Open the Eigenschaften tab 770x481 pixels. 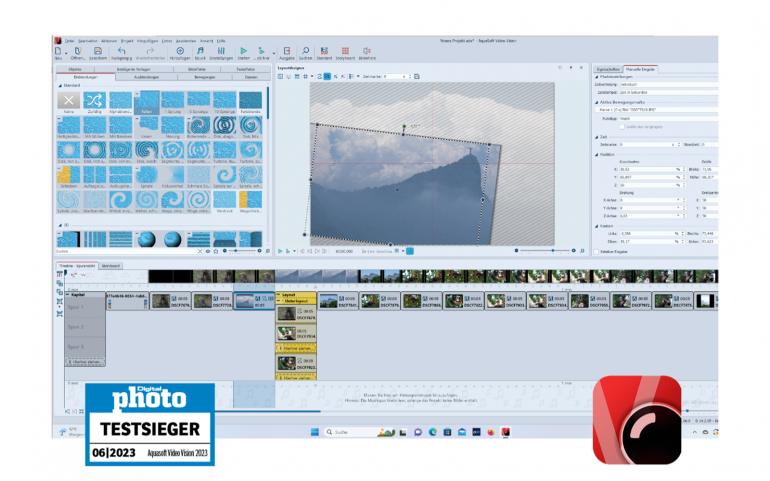tap(608, 69)
